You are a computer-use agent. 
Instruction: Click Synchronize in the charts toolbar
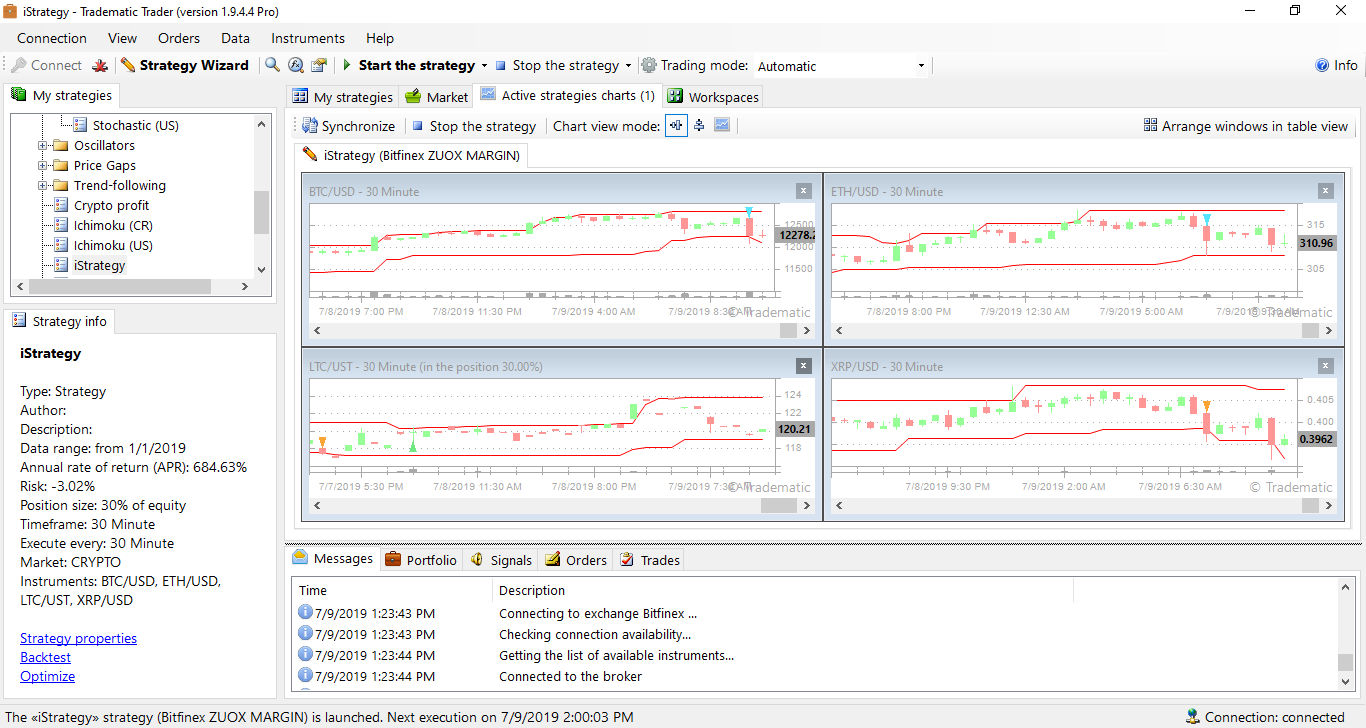349,126
